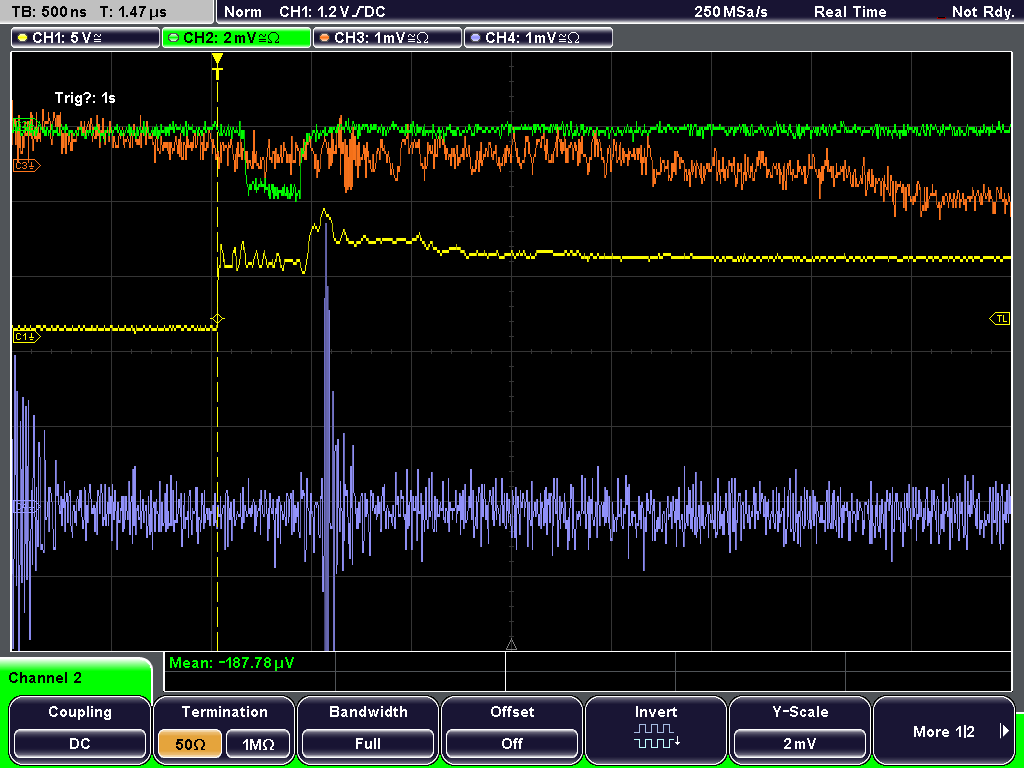Select the CH1: 5 V channel tab
The height and width of the screenshot is (768, 1024).
86,38
